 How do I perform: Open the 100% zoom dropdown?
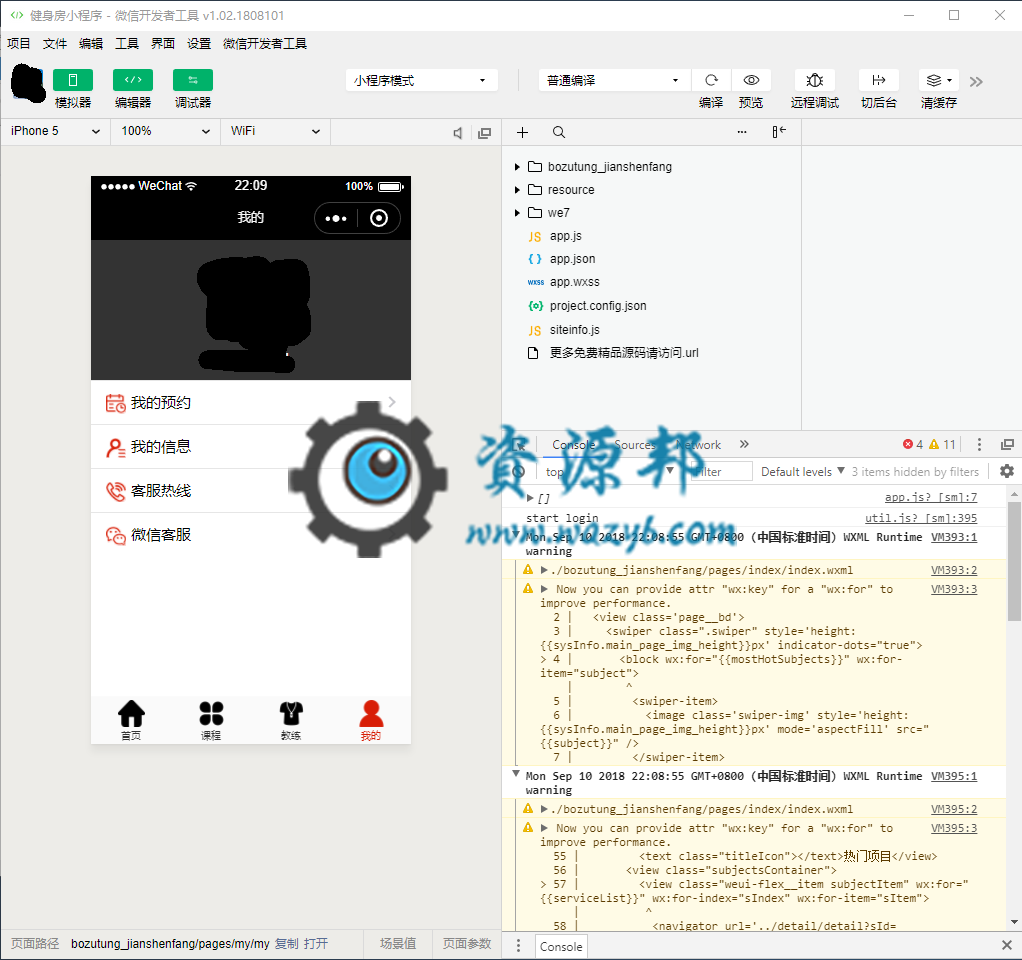click(x=166, y=131)
